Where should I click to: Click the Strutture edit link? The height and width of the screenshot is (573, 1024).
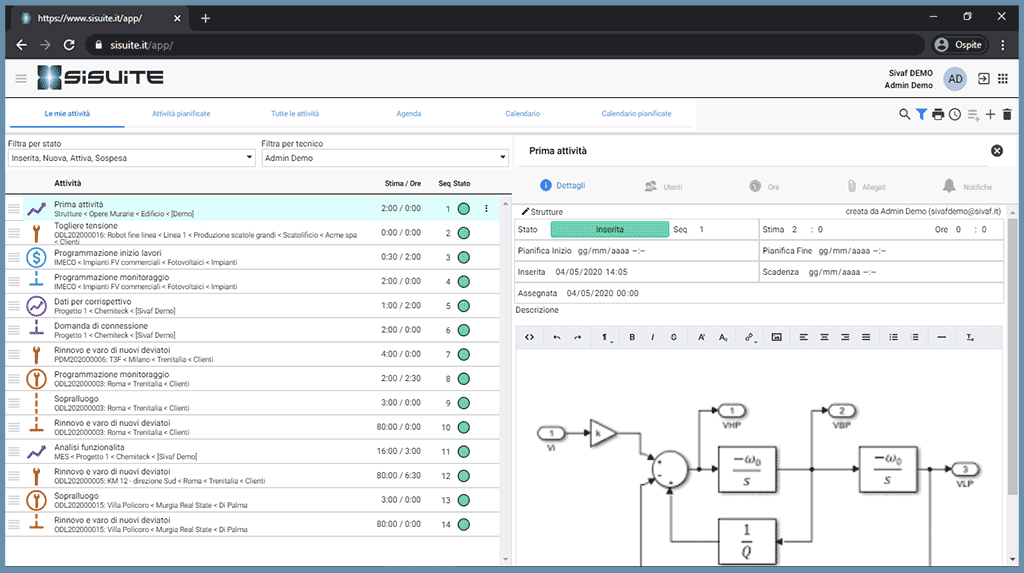coord(542,212)
